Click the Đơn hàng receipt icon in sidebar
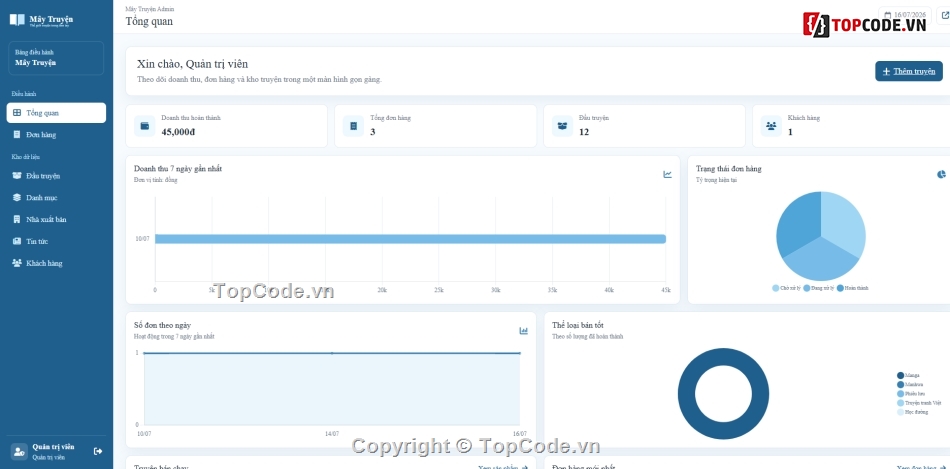This screenshot has width=950, height=469. click(x=17, y=135)
